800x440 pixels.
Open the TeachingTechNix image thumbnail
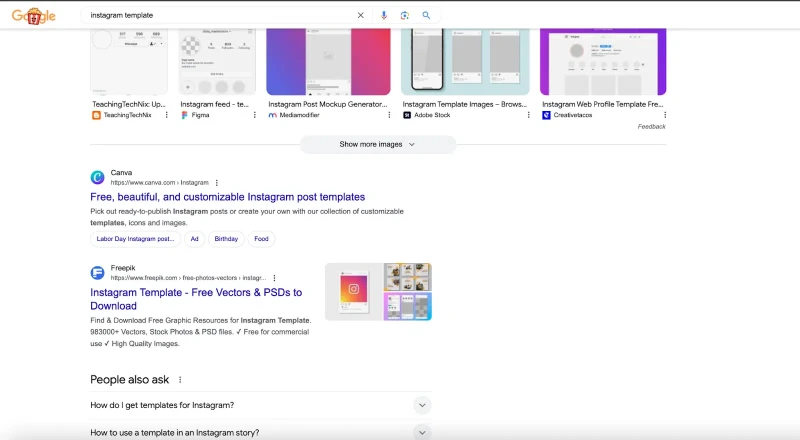click(129, 62)
